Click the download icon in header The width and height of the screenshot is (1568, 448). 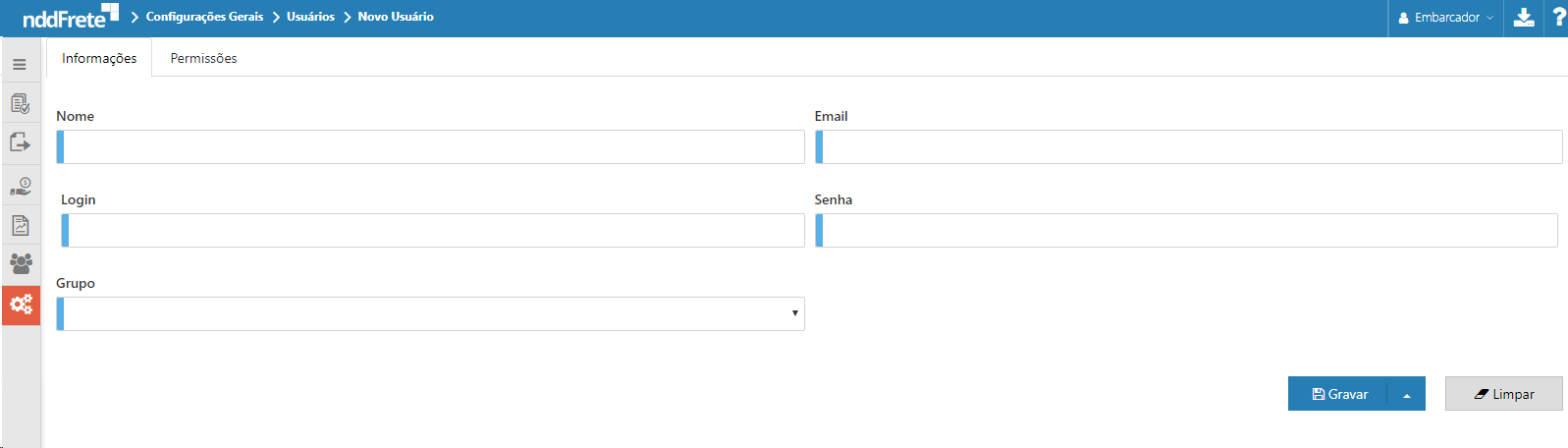[x=1523, y=18]
